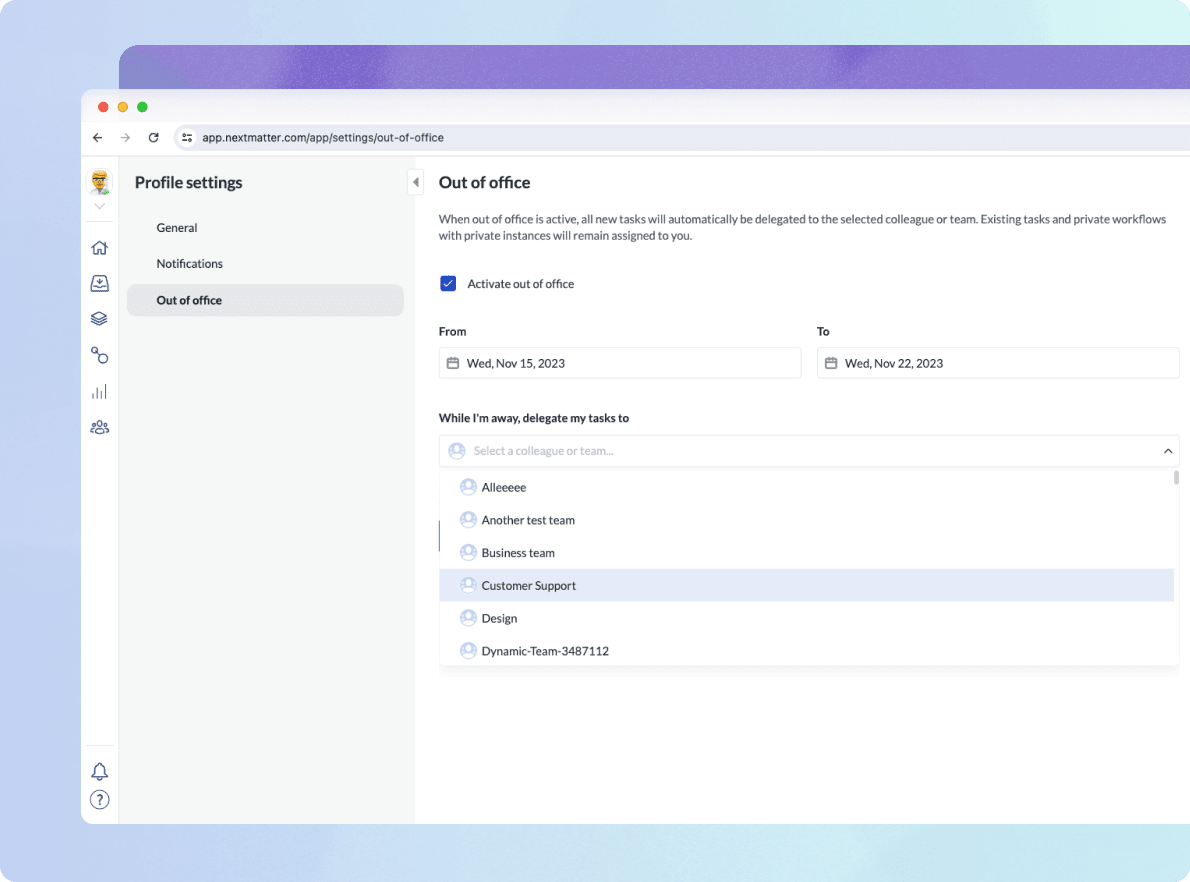This screenshot has width=1190, height=882.
Task: Select Alleeeee from the list
Action: (807, 487)
